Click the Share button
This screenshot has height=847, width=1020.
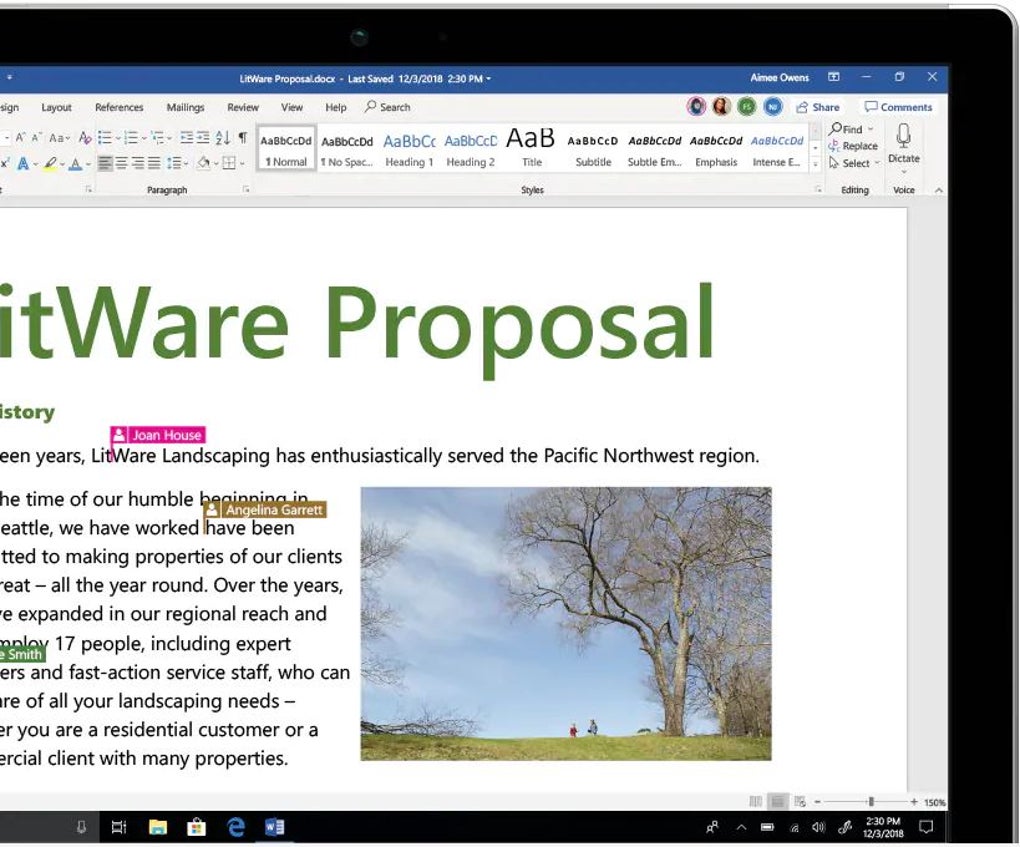pyautogui.click(x=819, y=107)
